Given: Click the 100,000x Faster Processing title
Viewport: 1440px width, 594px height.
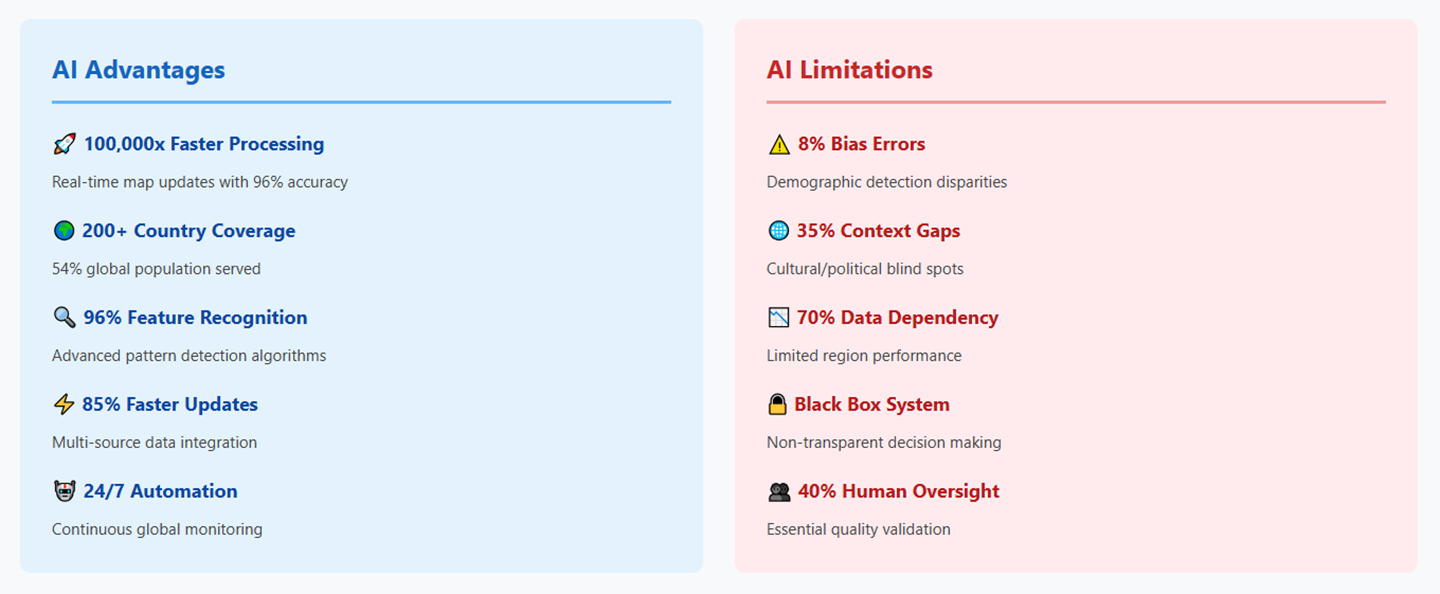Looking at the screenshot, I should click(x=204, y=144).
